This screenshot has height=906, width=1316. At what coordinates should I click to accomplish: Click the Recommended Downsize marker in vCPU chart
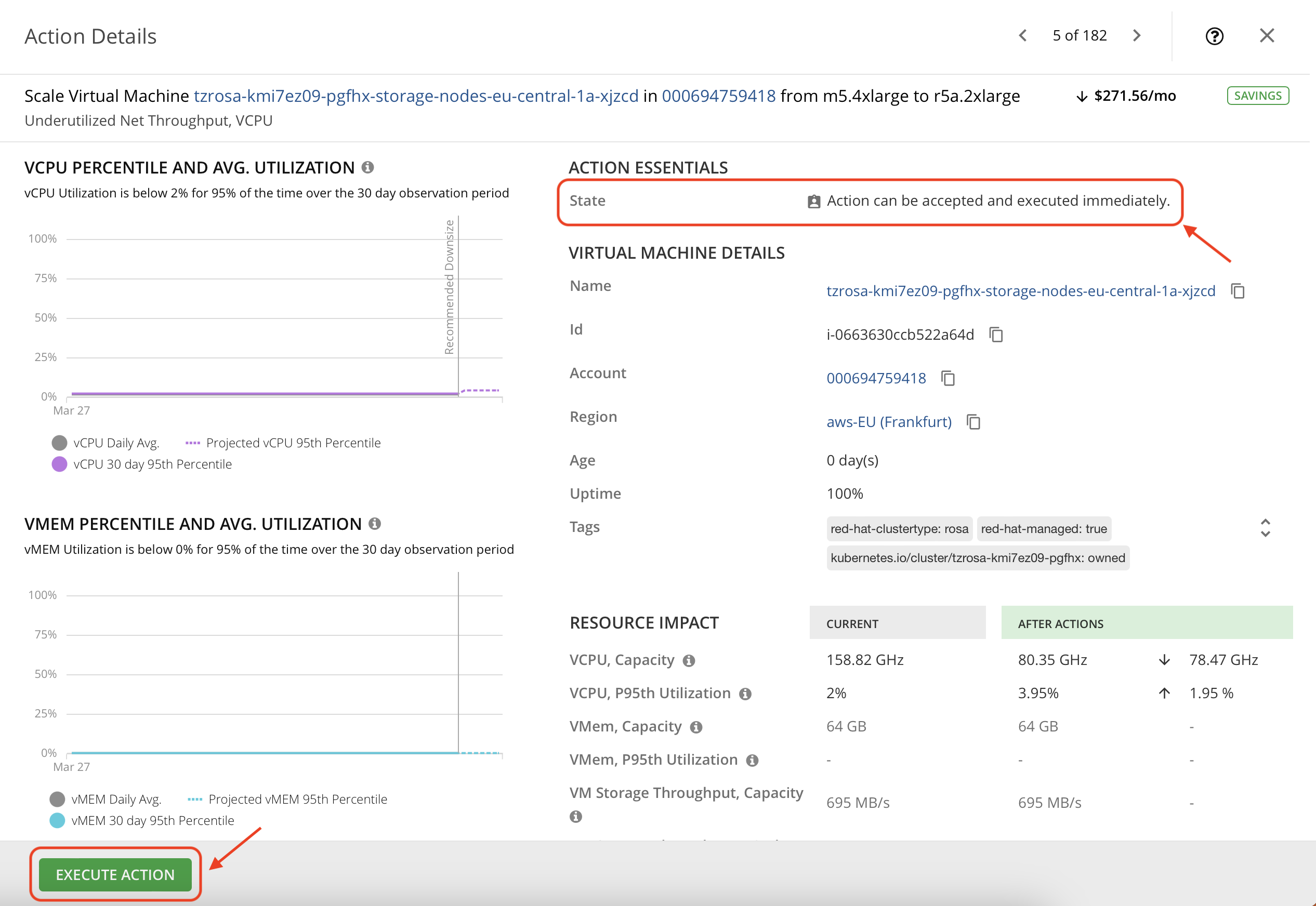point(449,287)
